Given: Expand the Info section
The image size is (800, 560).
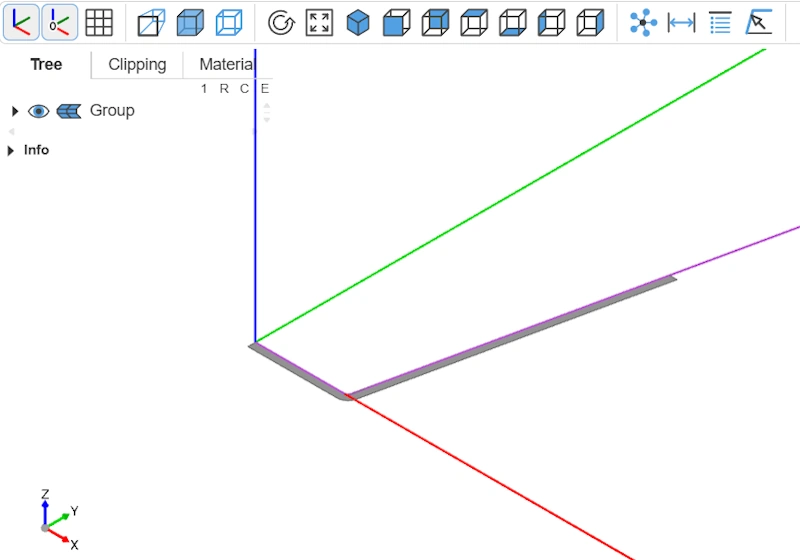Looking at the screenshot, I should [11, 151].
